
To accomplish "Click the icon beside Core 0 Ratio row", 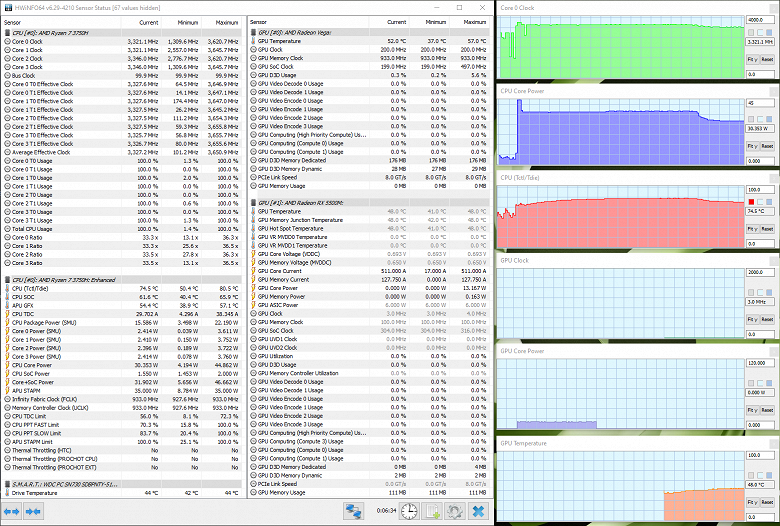I will (7, 237).
